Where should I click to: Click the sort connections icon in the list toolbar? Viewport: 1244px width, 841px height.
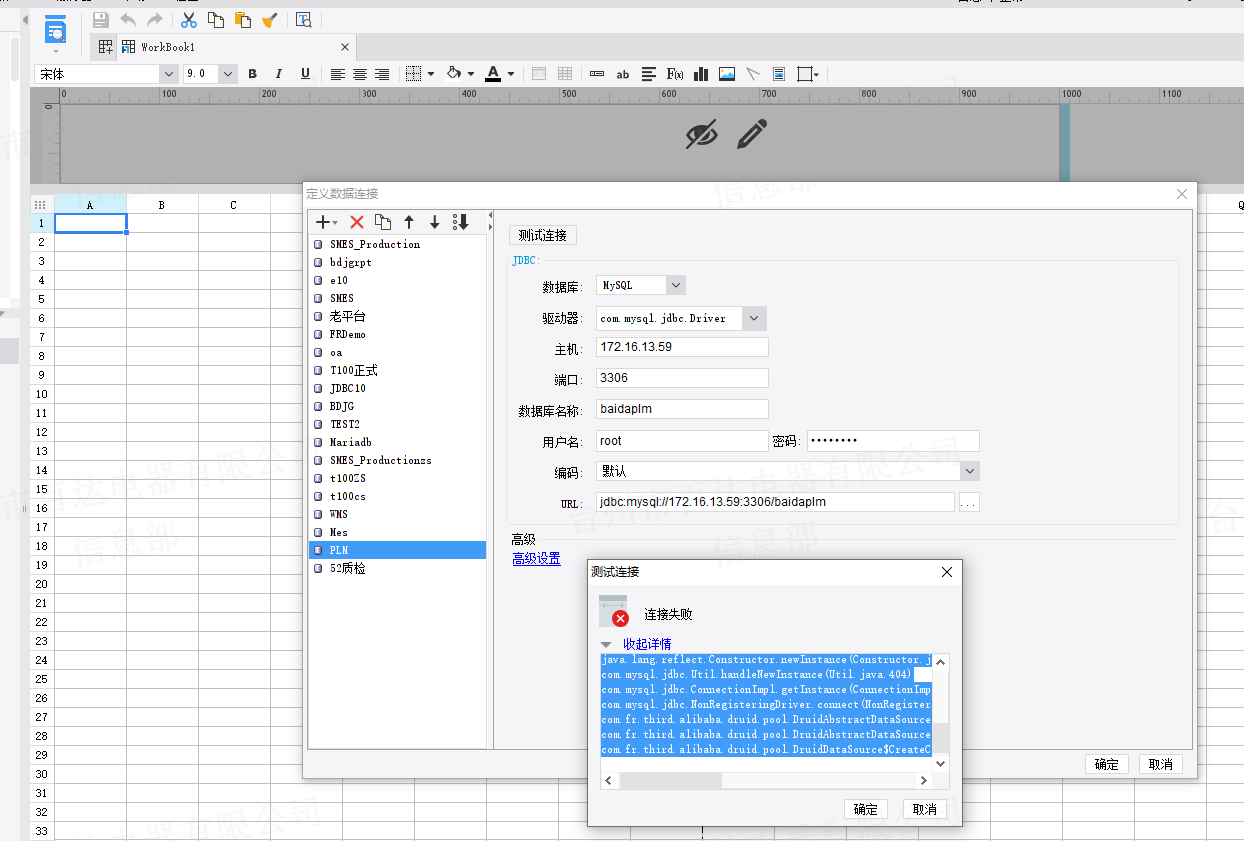(460, 222)
